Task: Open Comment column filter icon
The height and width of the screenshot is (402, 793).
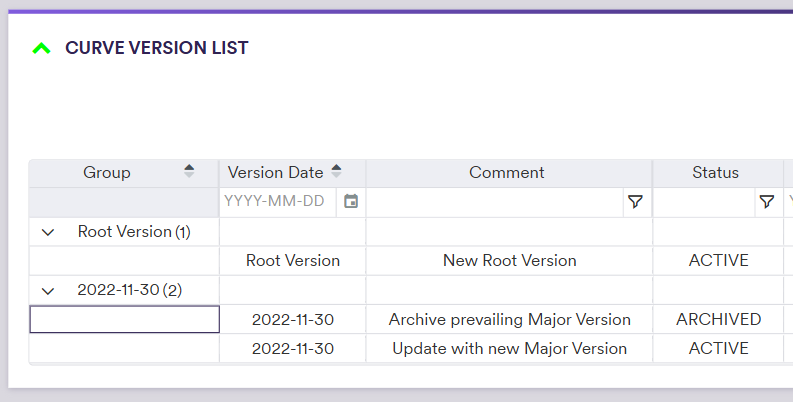Action: click(635, 201)
